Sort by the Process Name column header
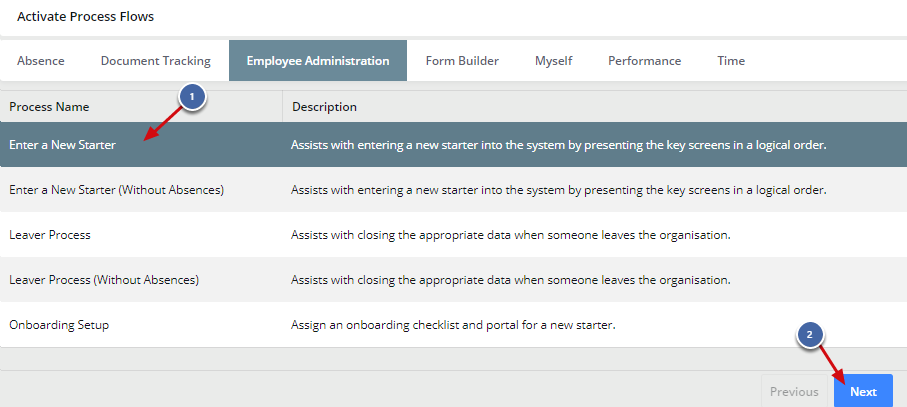 click(x=49, y=107)
